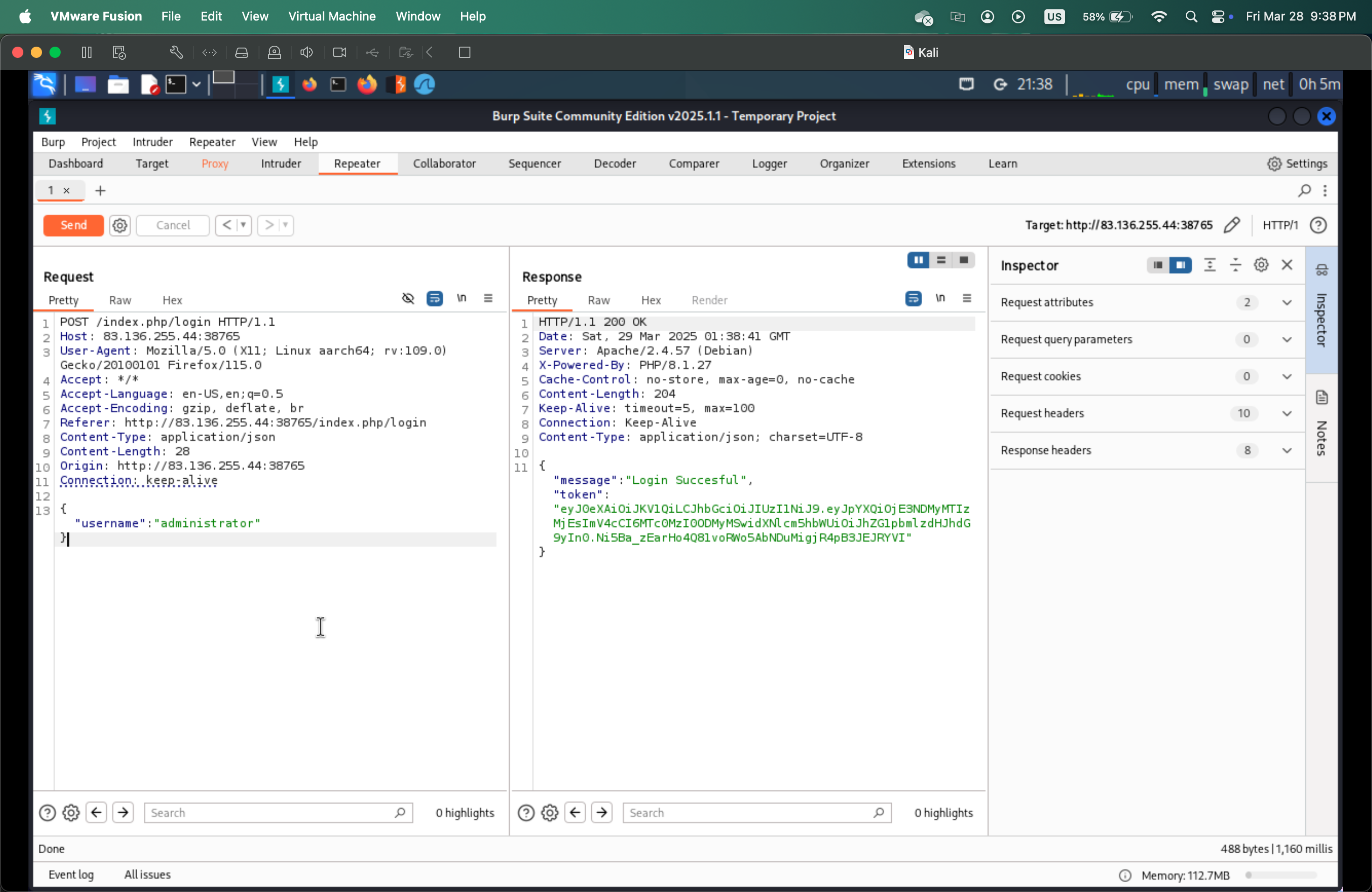Switch Inspector to left docked layout

1157,265
